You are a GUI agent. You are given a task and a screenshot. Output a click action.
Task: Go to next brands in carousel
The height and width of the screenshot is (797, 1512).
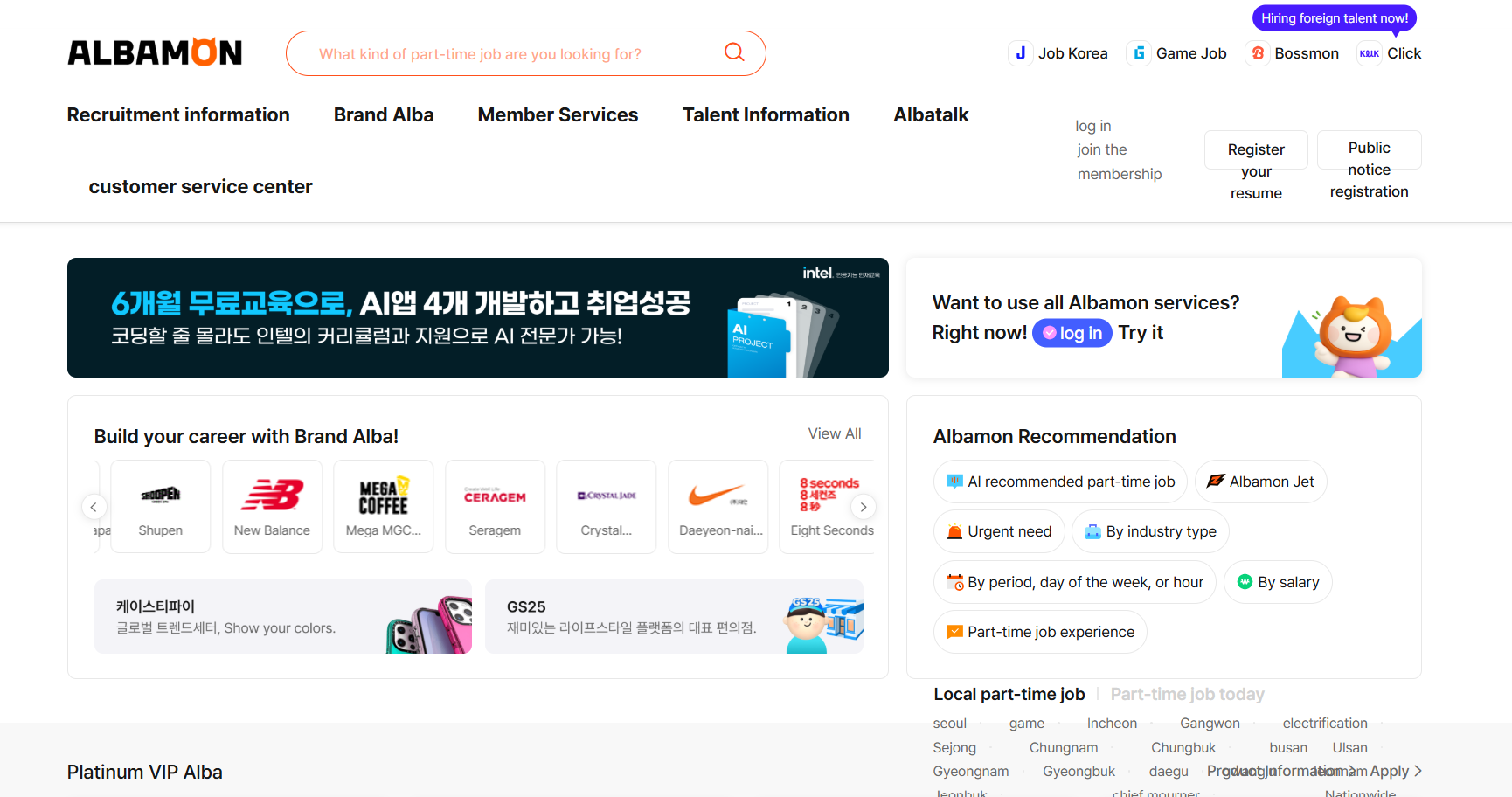point(863,507)
